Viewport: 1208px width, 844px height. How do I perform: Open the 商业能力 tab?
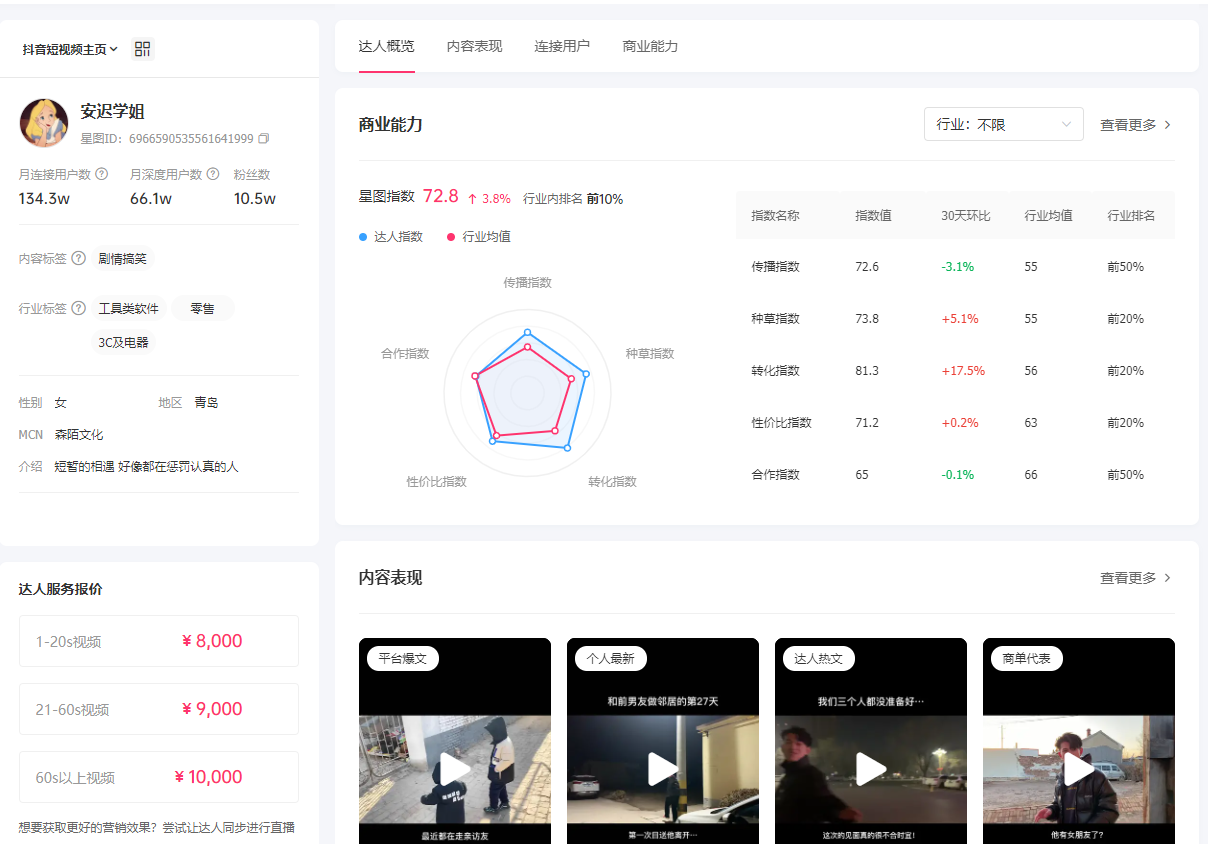650,46
